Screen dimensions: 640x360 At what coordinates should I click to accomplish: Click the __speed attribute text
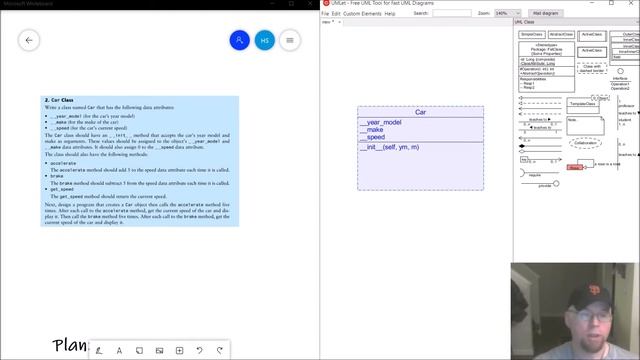pos(372,137)
